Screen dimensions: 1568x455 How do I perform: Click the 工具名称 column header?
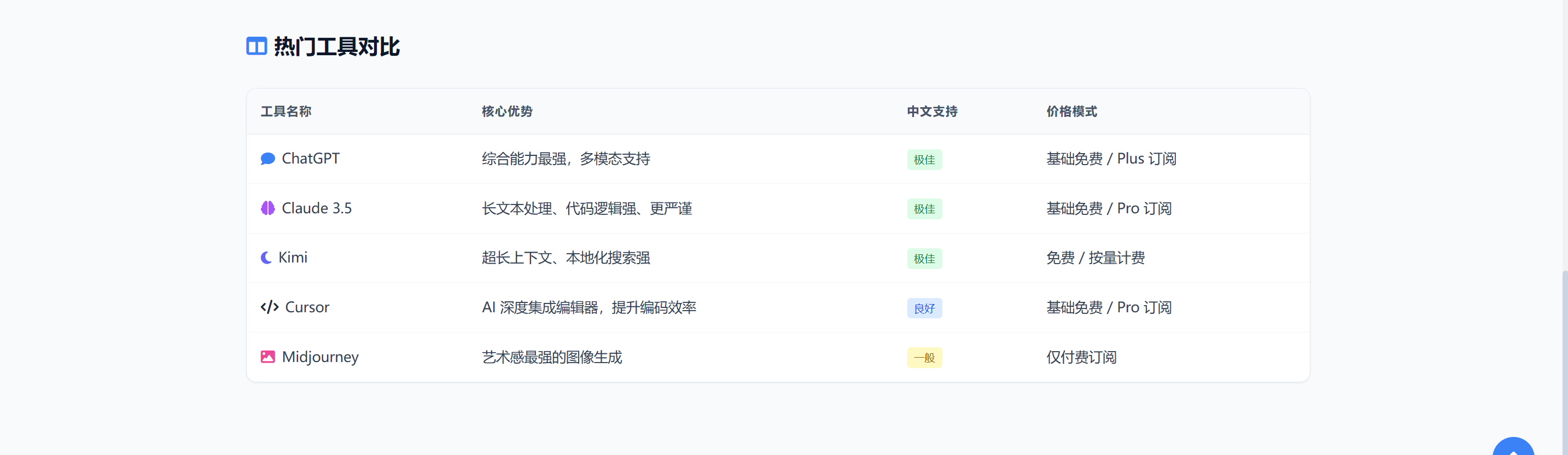click(286, 112)
